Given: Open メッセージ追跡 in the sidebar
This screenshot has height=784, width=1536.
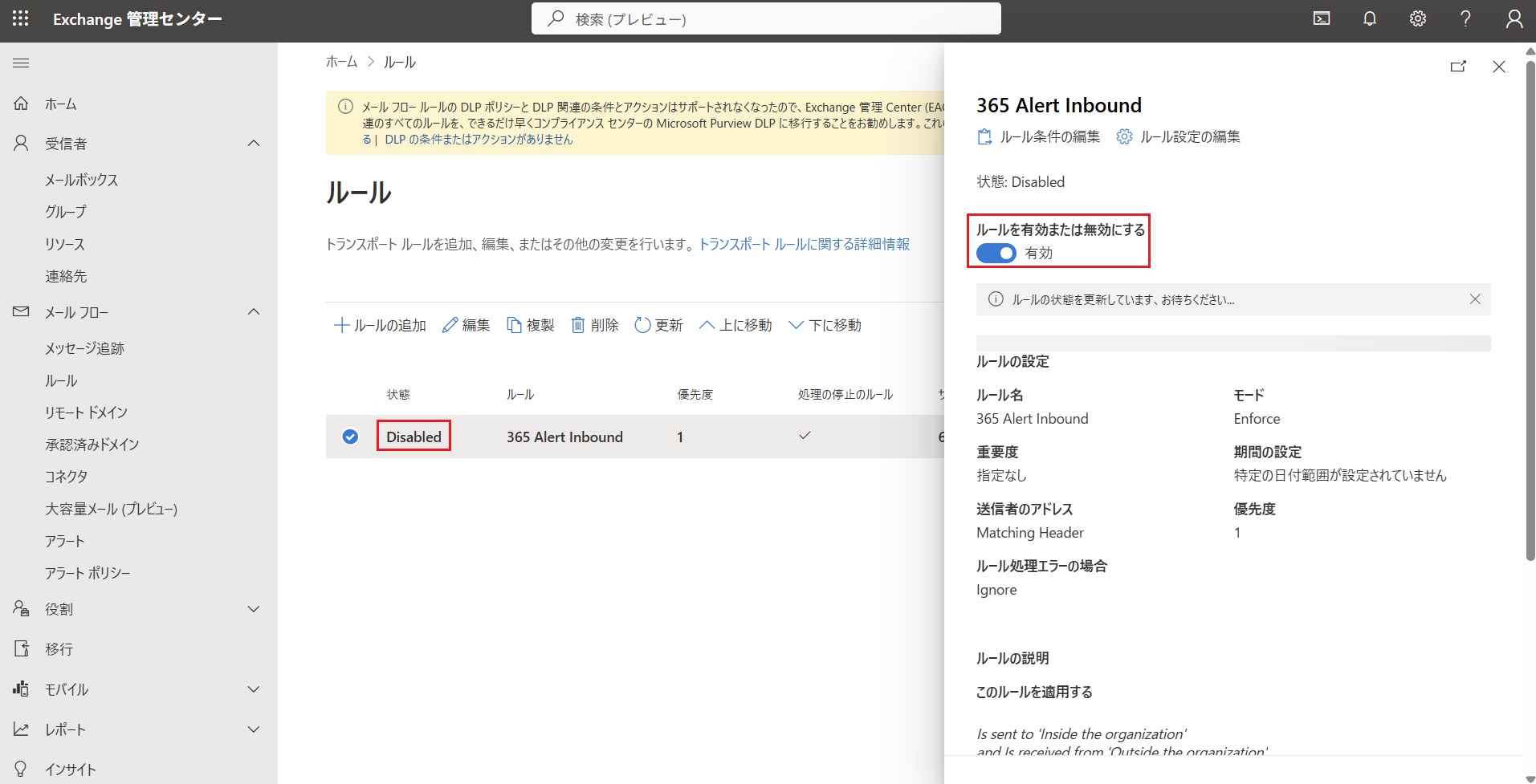Looking at the screenshot, I should 84,348.
